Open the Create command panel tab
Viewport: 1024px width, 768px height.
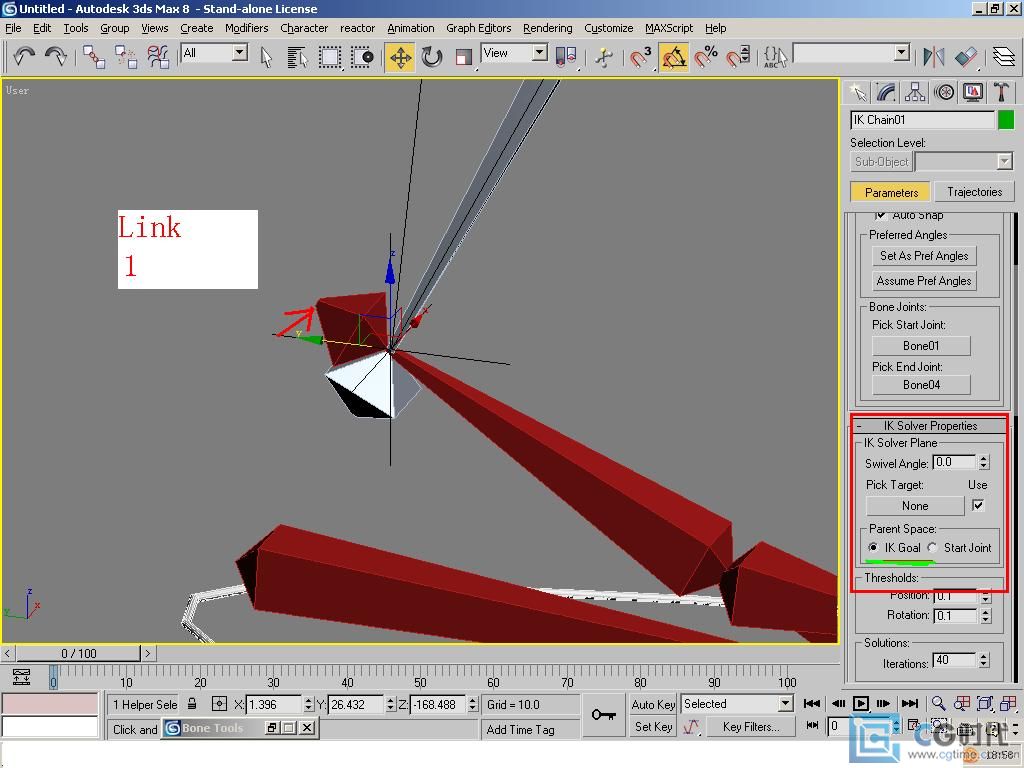click(x=858, y=92)
